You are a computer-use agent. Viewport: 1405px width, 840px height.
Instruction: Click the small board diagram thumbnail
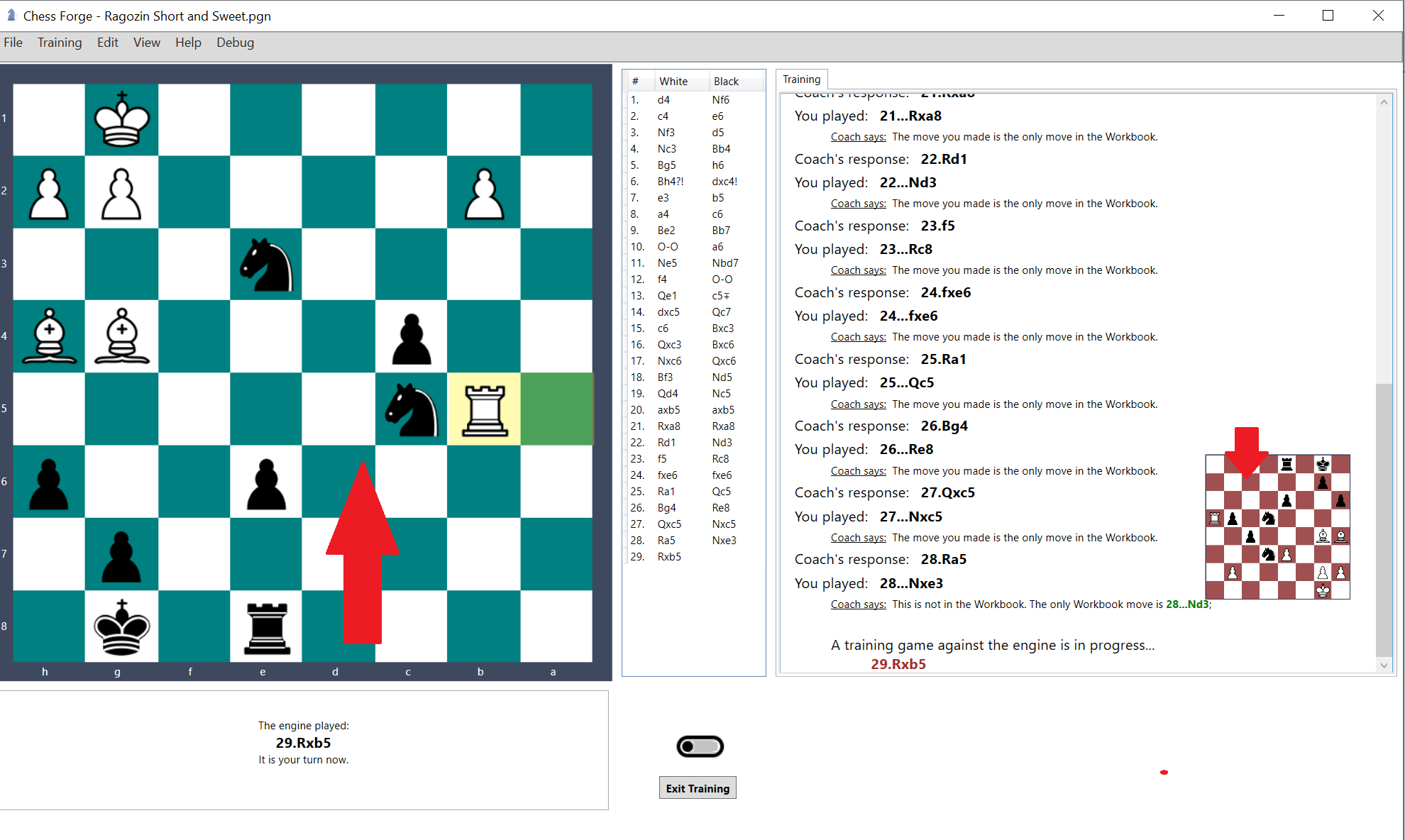pos(1277,526)
